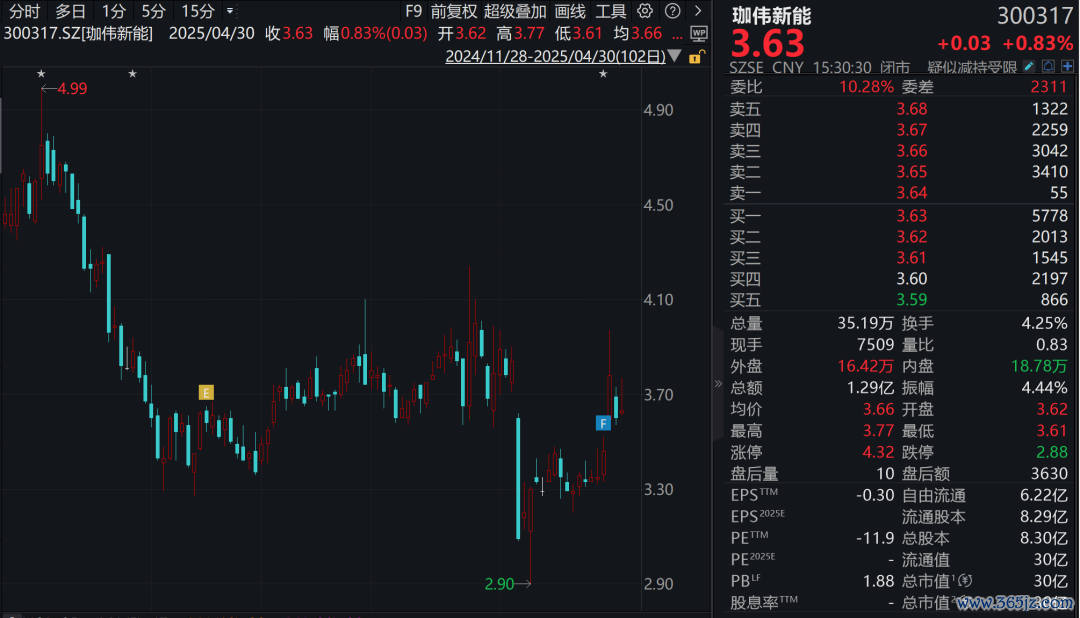Click the stock name 珈伟新能 in quote panel
Viewport: 1080px width, 618px height.
771,15
